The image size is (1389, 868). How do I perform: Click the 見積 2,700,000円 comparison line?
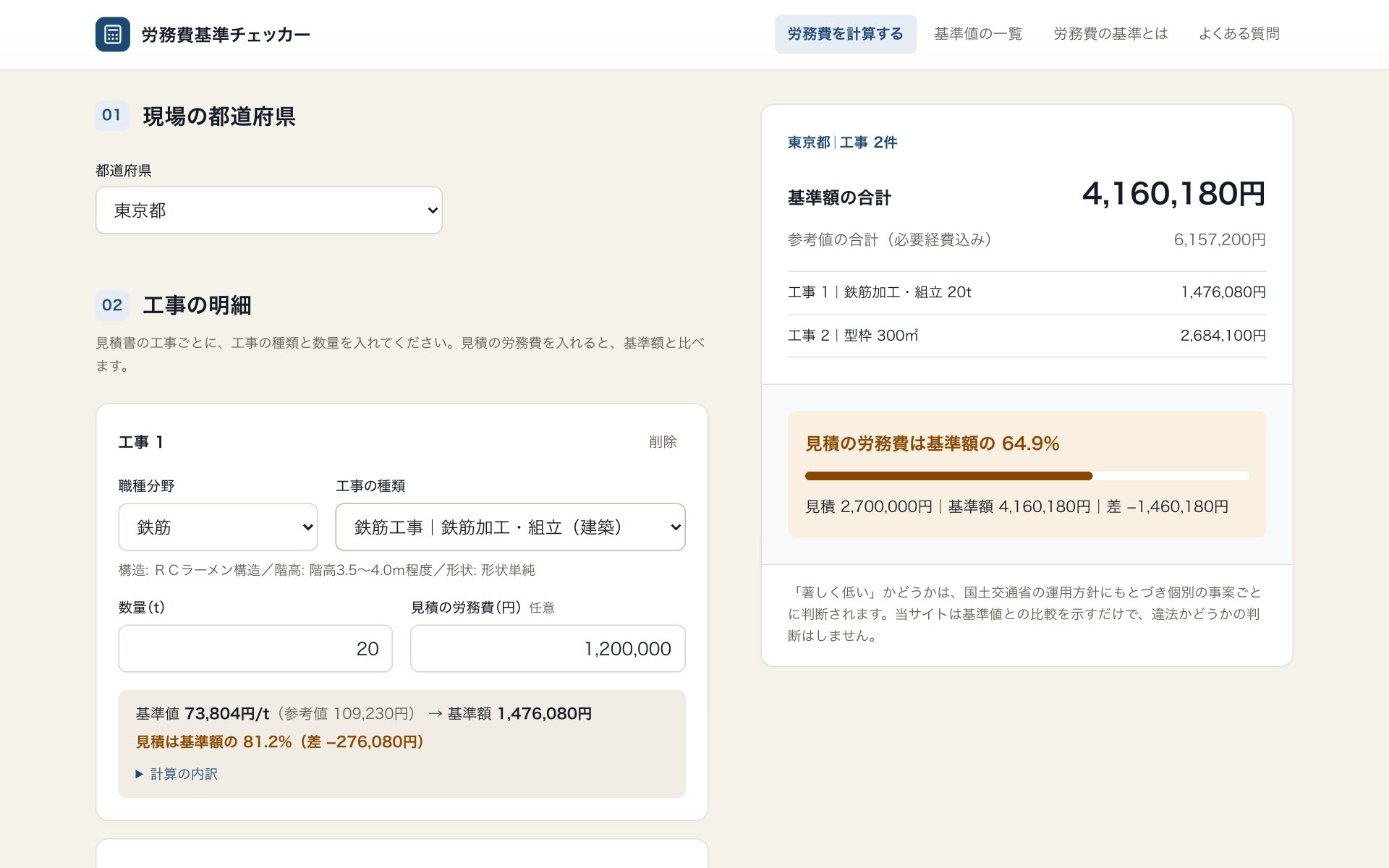(1016, 507)
